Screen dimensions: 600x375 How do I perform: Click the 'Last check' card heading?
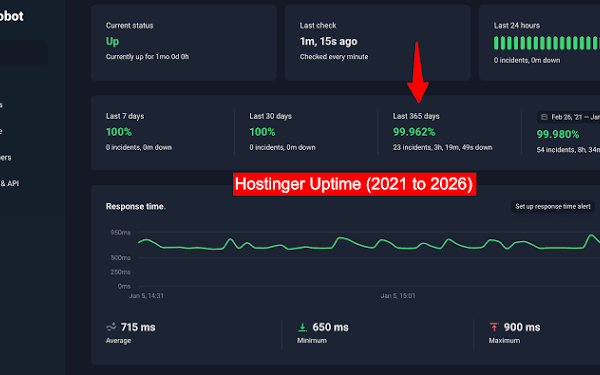click(x=318, y=25)
